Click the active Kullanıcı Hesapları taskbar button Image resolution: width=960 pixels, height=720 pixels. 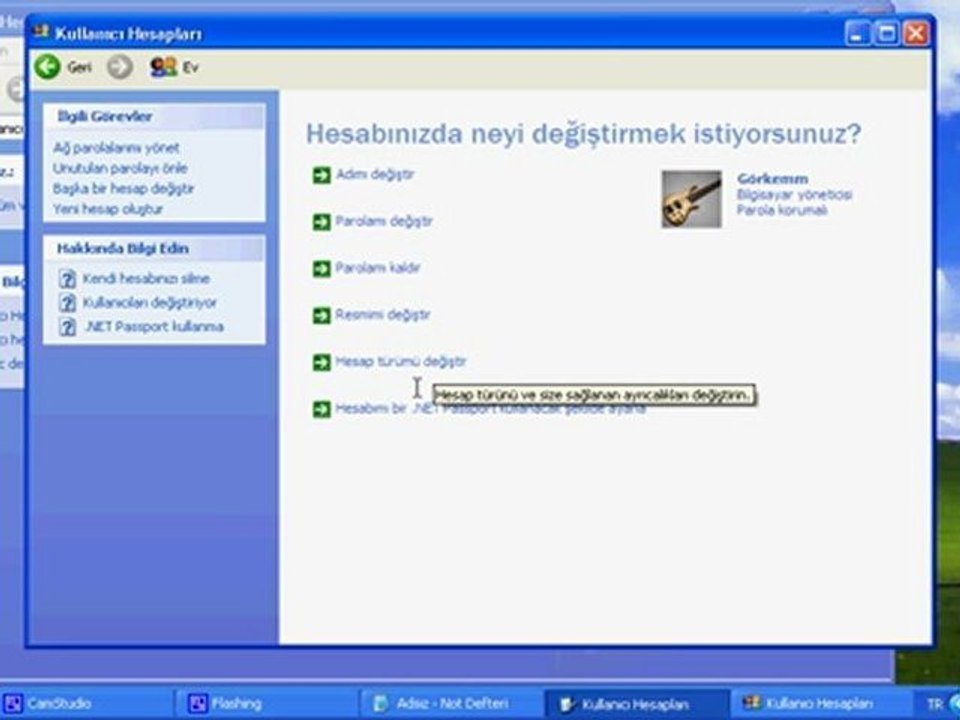637,703
